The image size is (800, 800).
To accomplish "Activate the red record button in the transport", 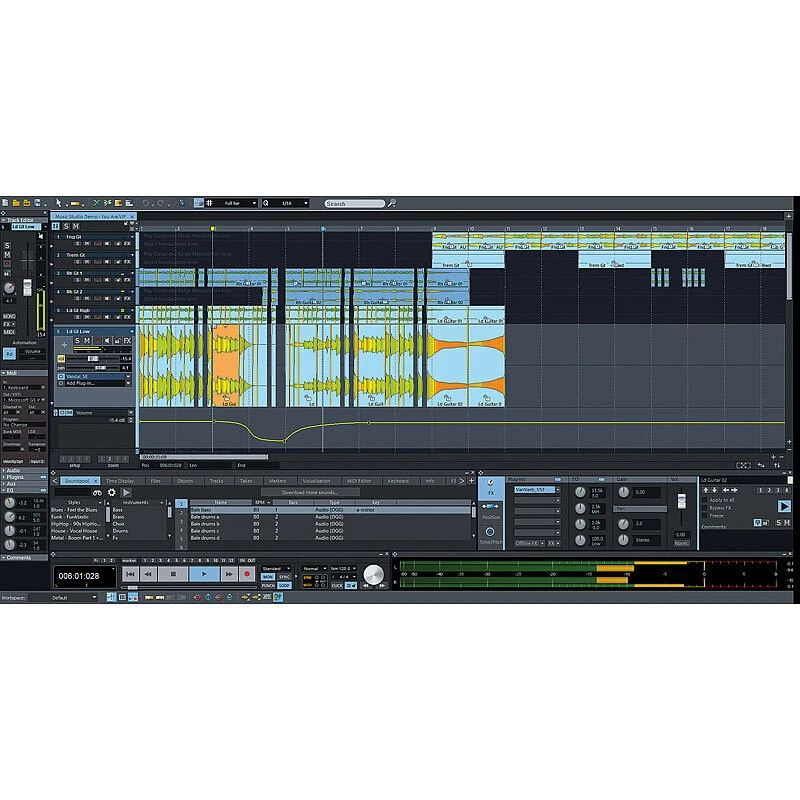I will tap(245, 574).
